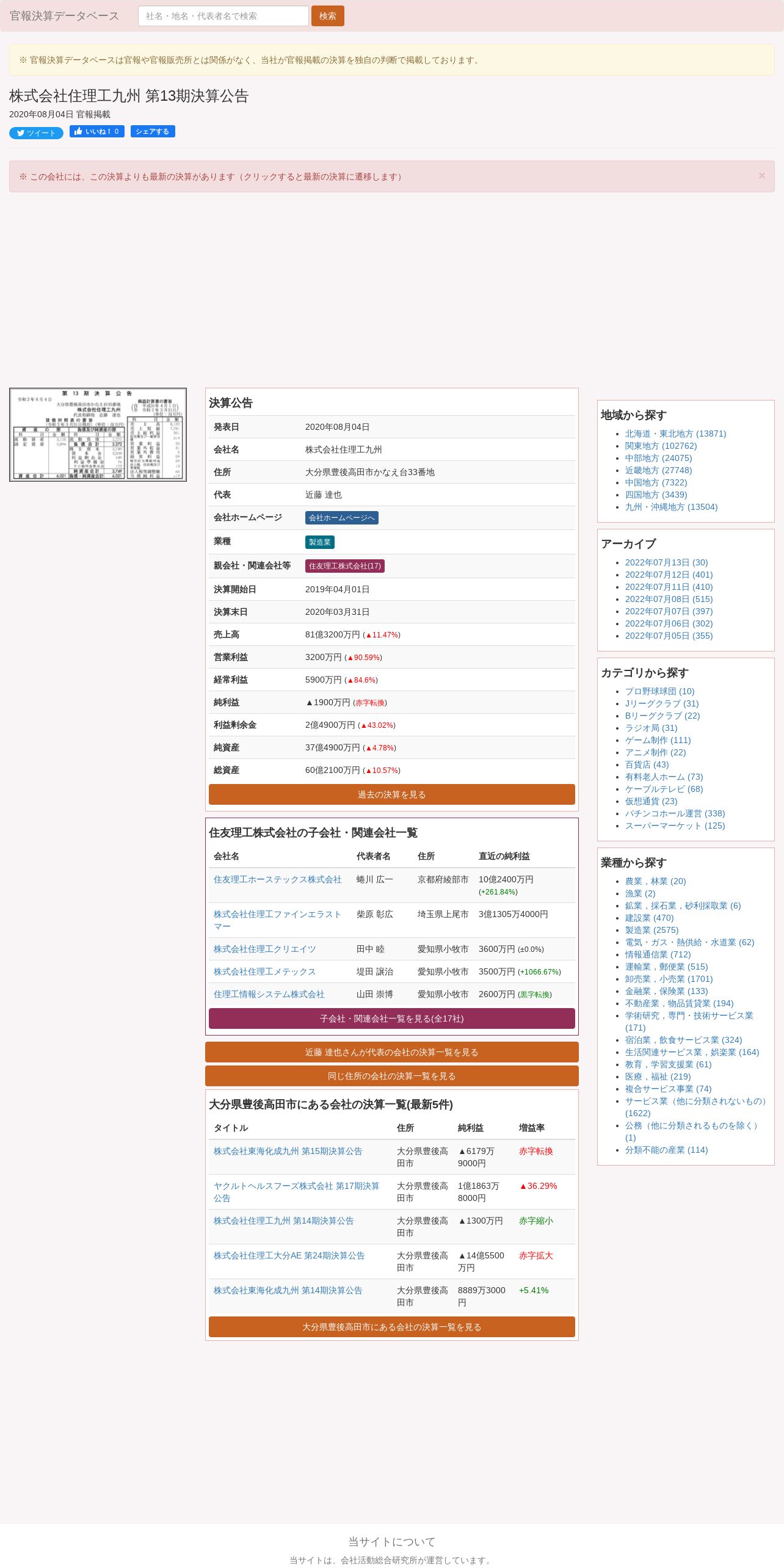Browse 北海道・東北地方 region

(675, 434)
